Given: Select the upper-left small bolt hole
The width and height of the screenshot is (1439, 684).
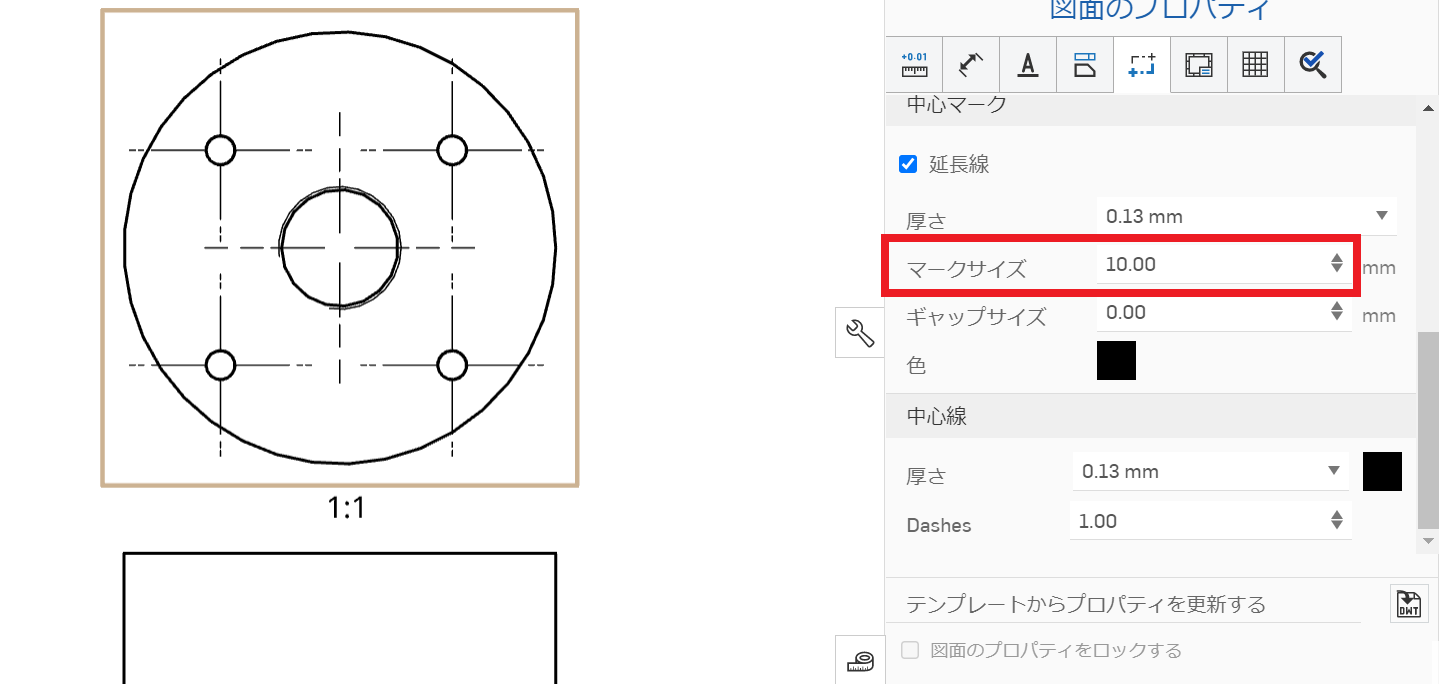Looking at the screenshot, I should click(220, 150).
